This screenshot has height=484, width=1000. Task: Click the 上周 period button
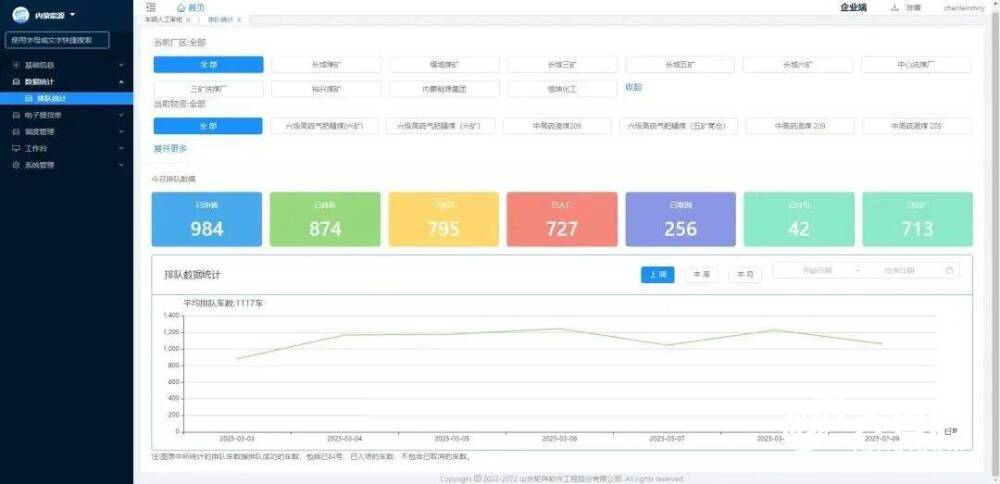pos(658,275)
